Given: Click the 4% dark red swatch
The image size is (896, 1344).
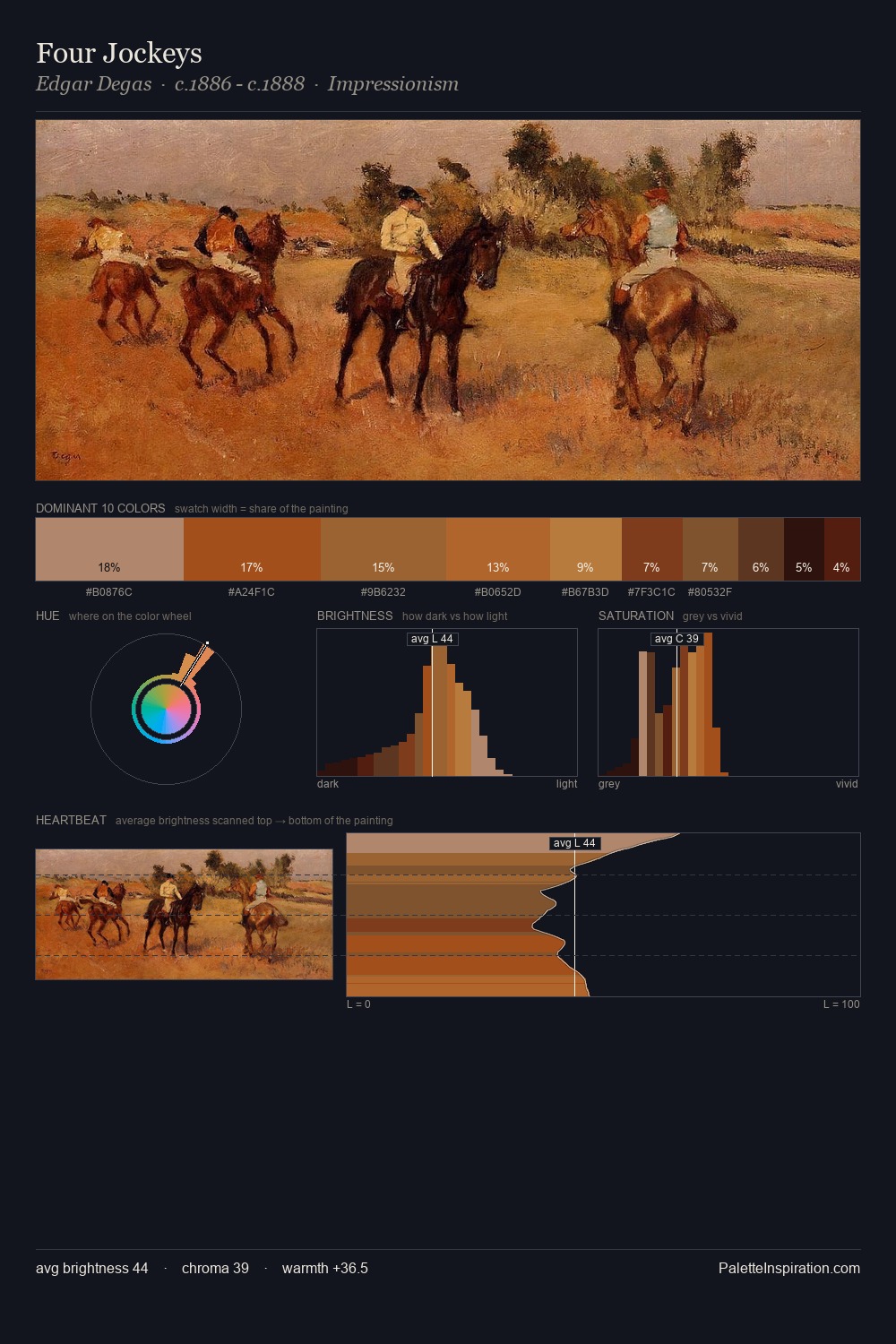Looking at the screenshot, I should (x=842, y=549).
